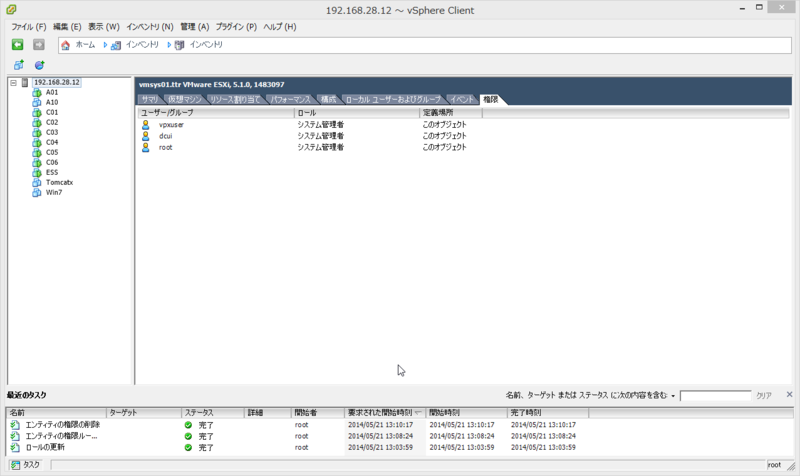Switch to the サマリ tab
This screenshot has height=476, width=800.
[150, 99]
